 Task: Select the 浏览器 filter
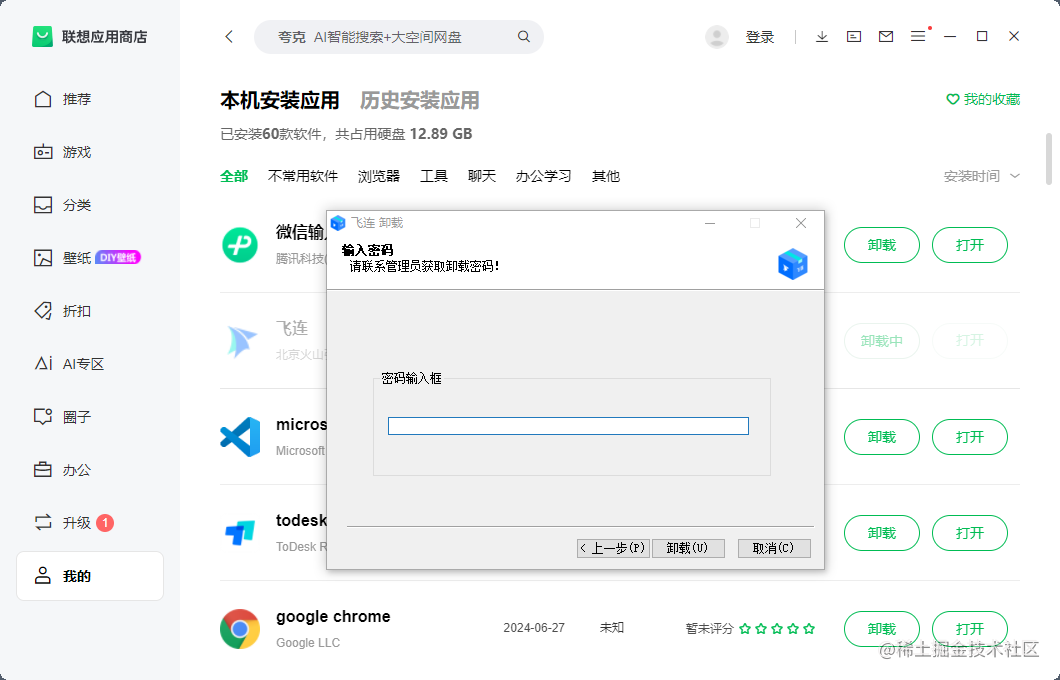pos(379,176)
